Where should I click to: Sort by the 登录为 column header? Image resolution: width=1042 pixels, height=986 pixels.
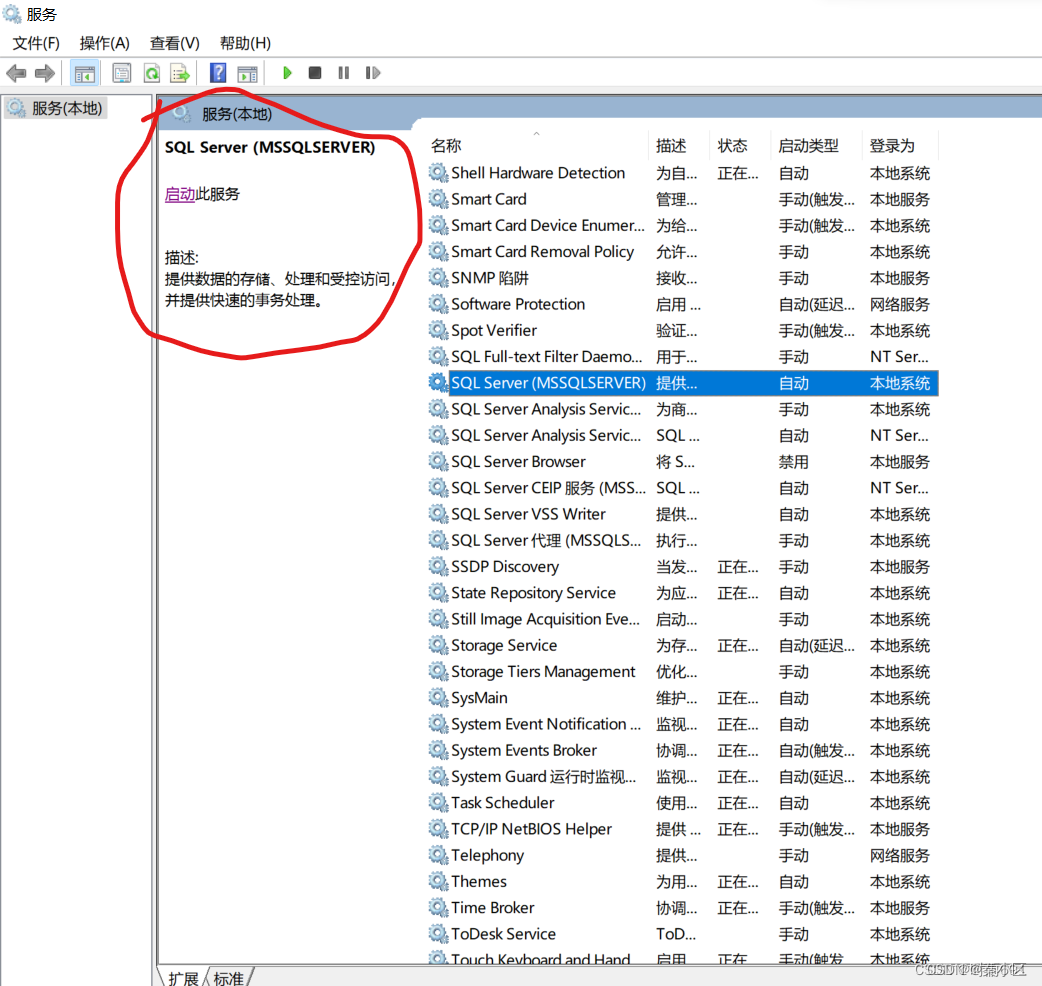click(900, 146)
